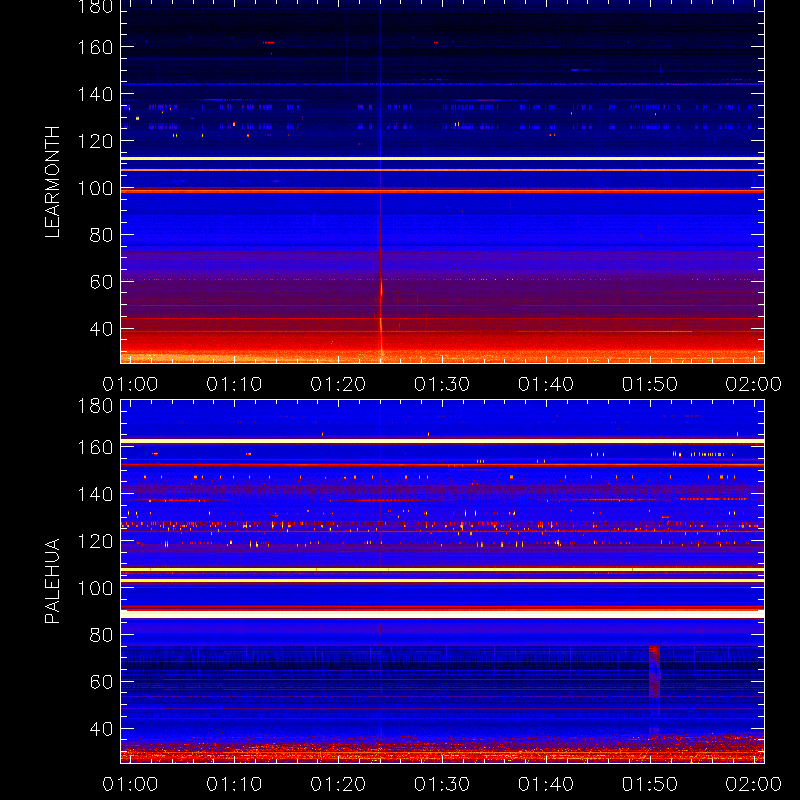This screenshot has height=800, width=800.
Task: Click the 01:10 time label under the Palehua plot
Action: [x=234, y=784]
